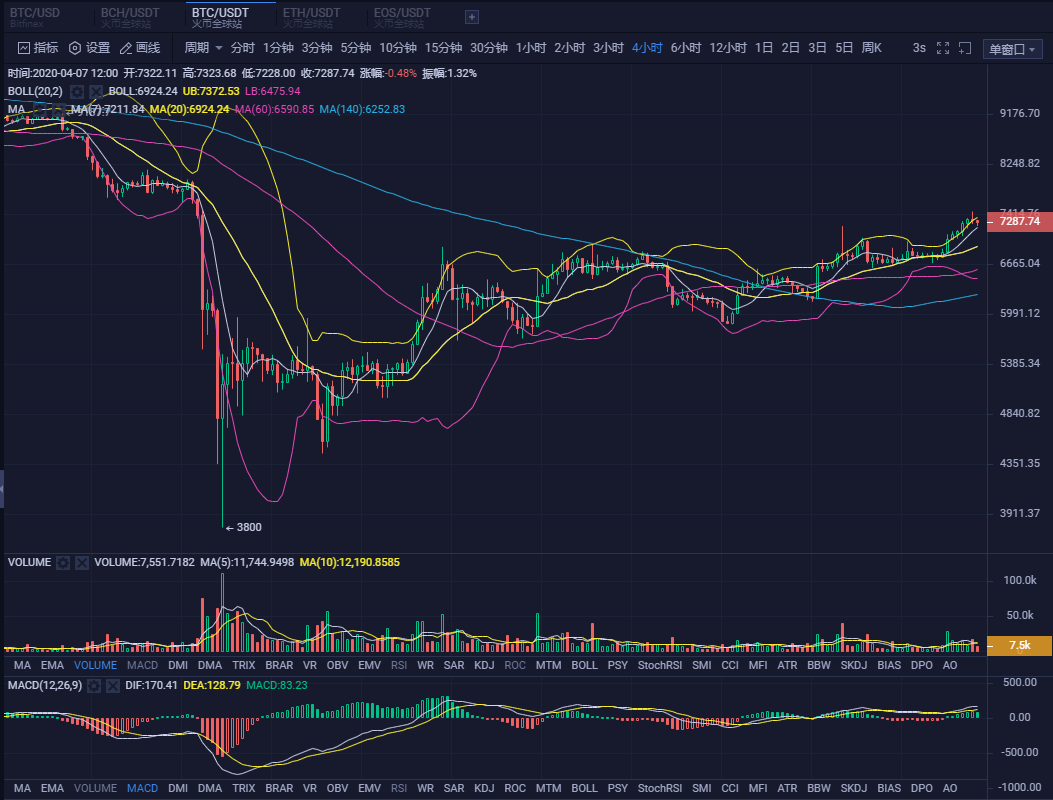Click the DEA:128.79 legend value
Viewport: 1053px width, 800px height.
click(x=212, y=685)
